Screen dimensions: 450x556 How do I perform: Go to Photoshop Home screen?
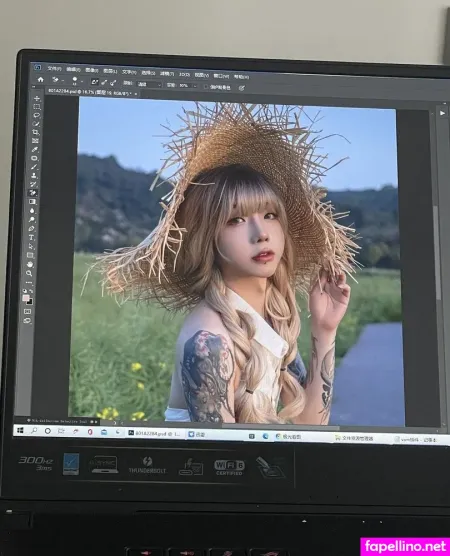pos(41,79)
